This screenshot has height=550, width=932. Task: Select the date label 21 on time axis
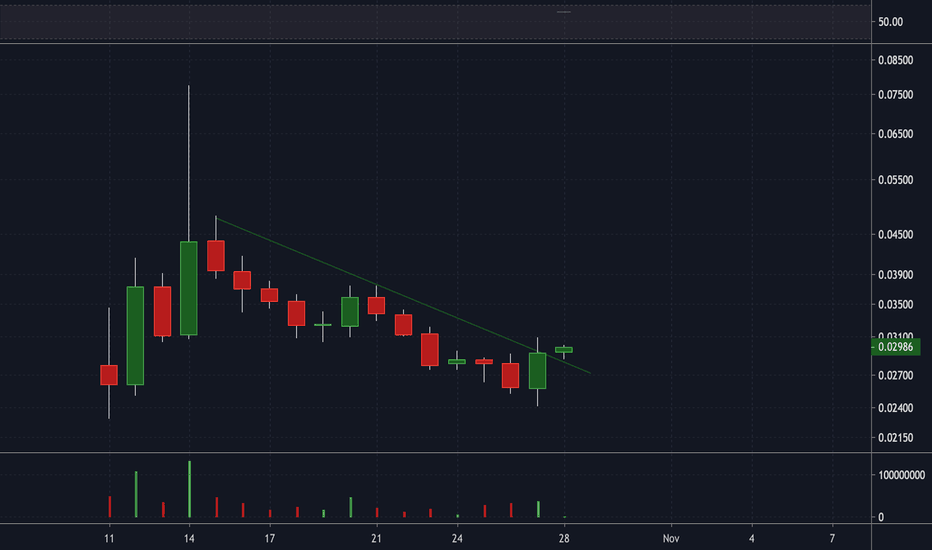pos(376,538)
